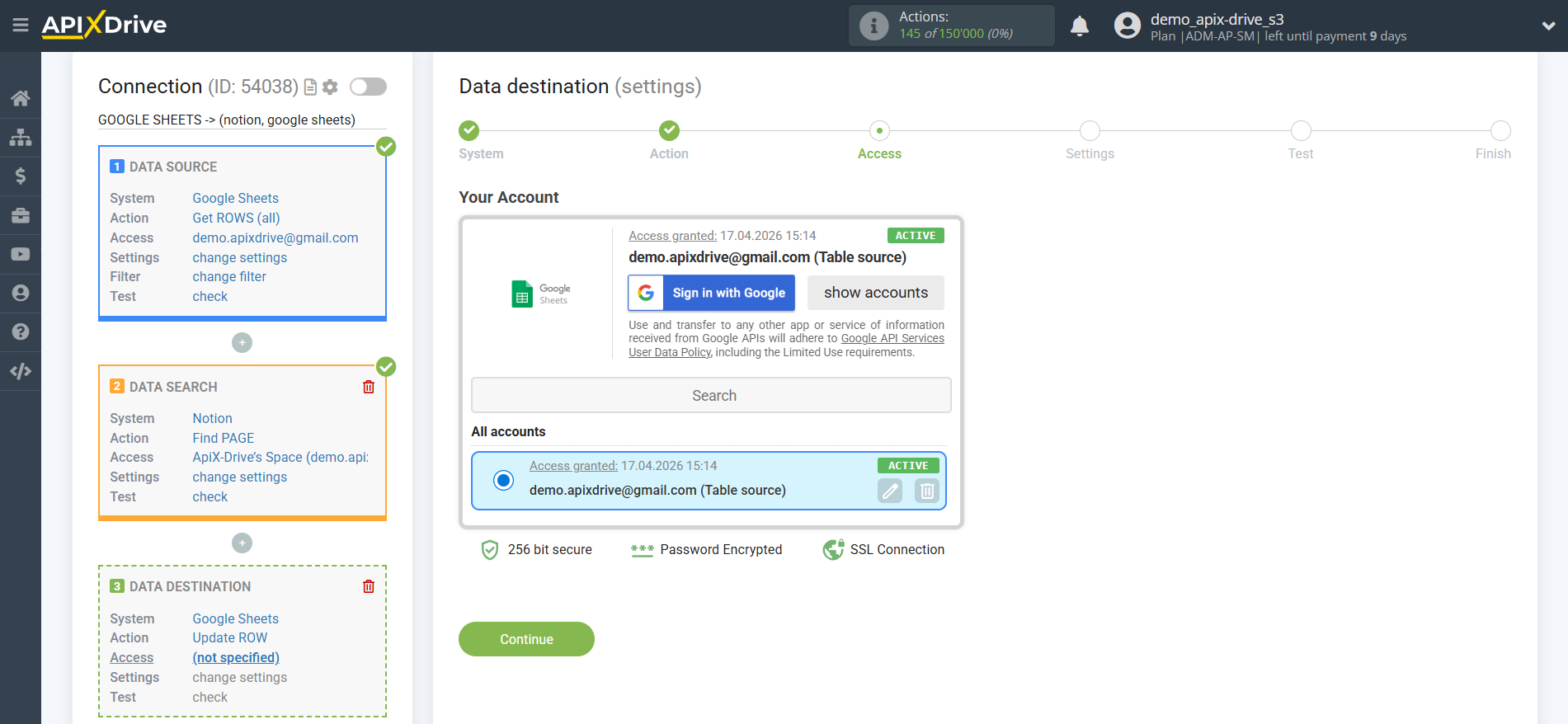Open the hamburger menu in the header
The image size is (1568, 724).
point(21,26)
